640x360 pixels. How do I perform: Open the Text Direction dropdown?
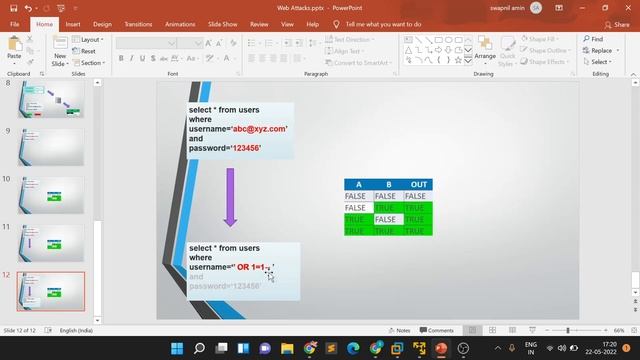[x=349, y=40]
